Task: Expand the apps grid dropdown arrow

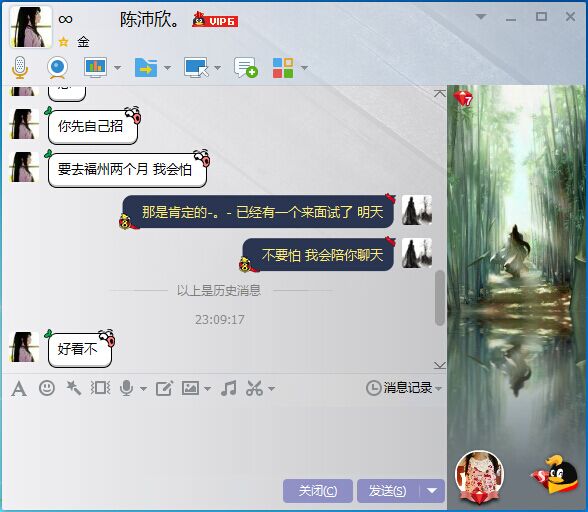Action: click(304, 68)
